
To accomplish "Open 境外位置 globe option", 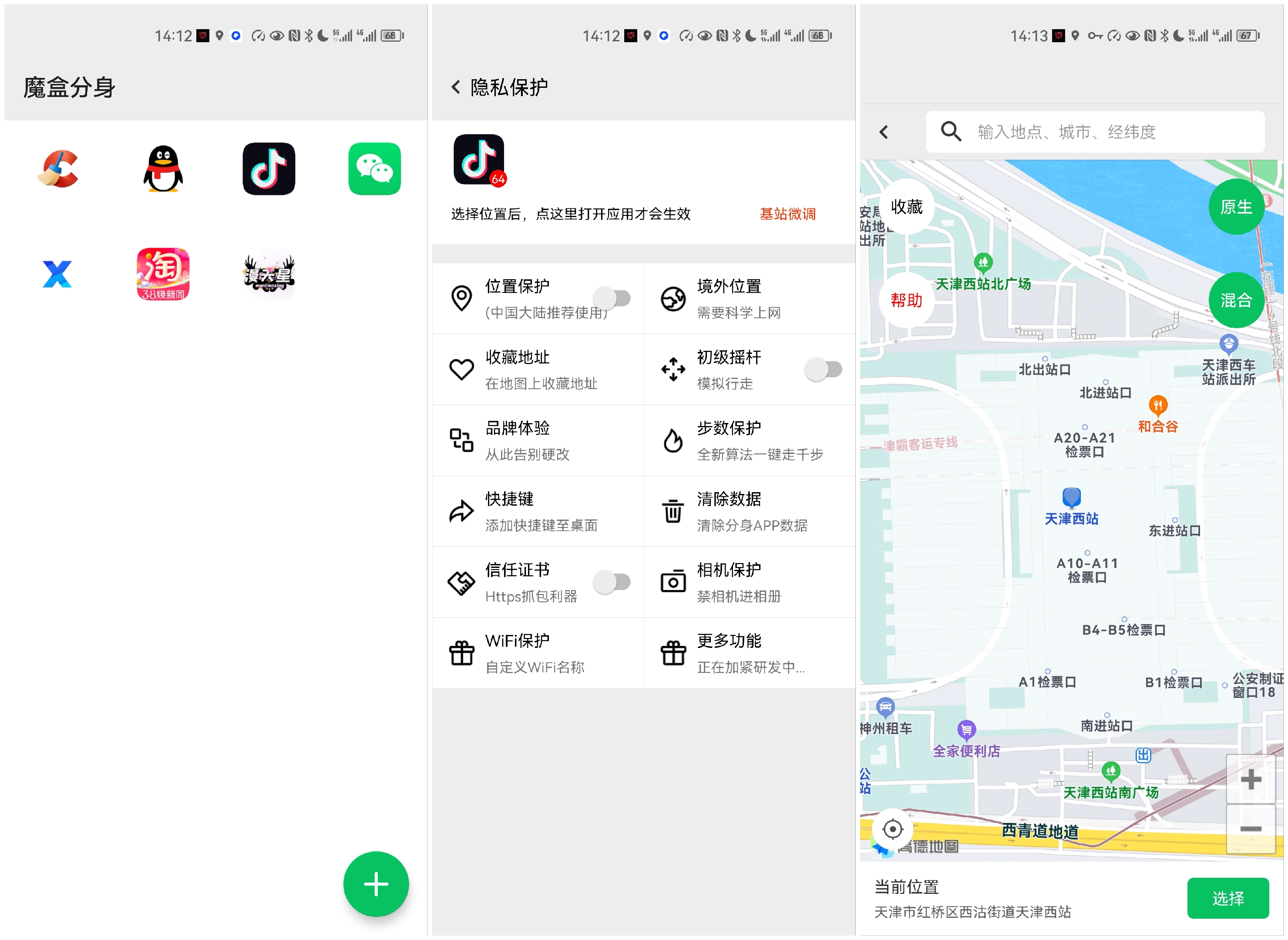I will [x=750, y=298].
